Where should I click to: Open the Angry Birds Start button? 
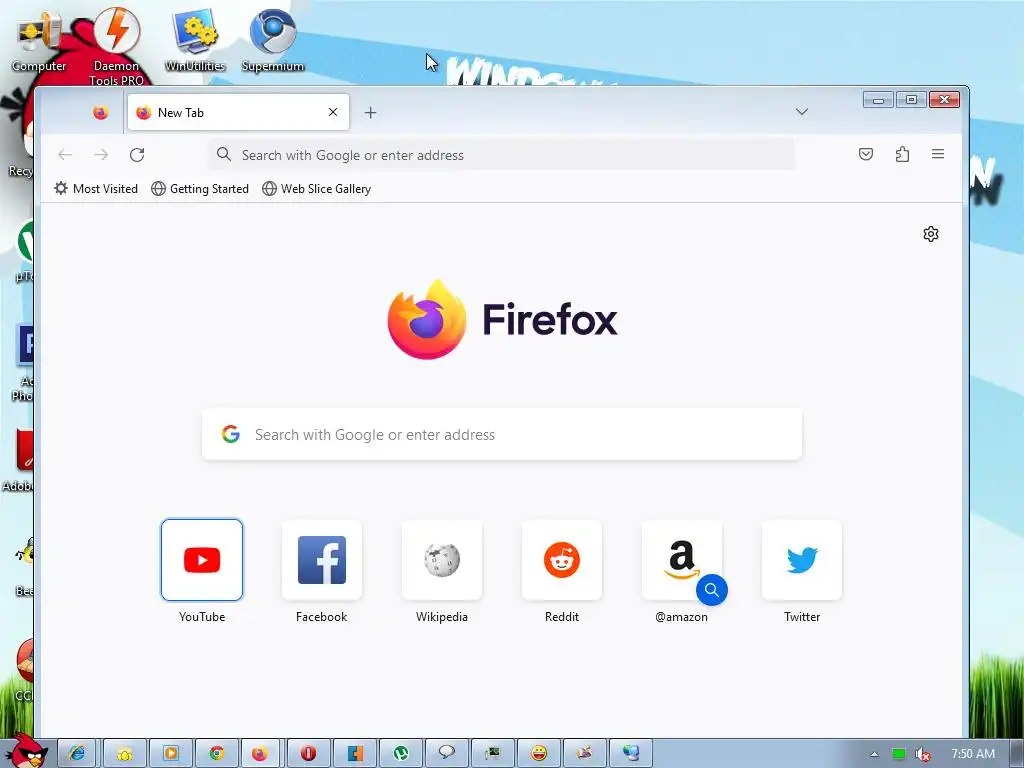(26, 751)
